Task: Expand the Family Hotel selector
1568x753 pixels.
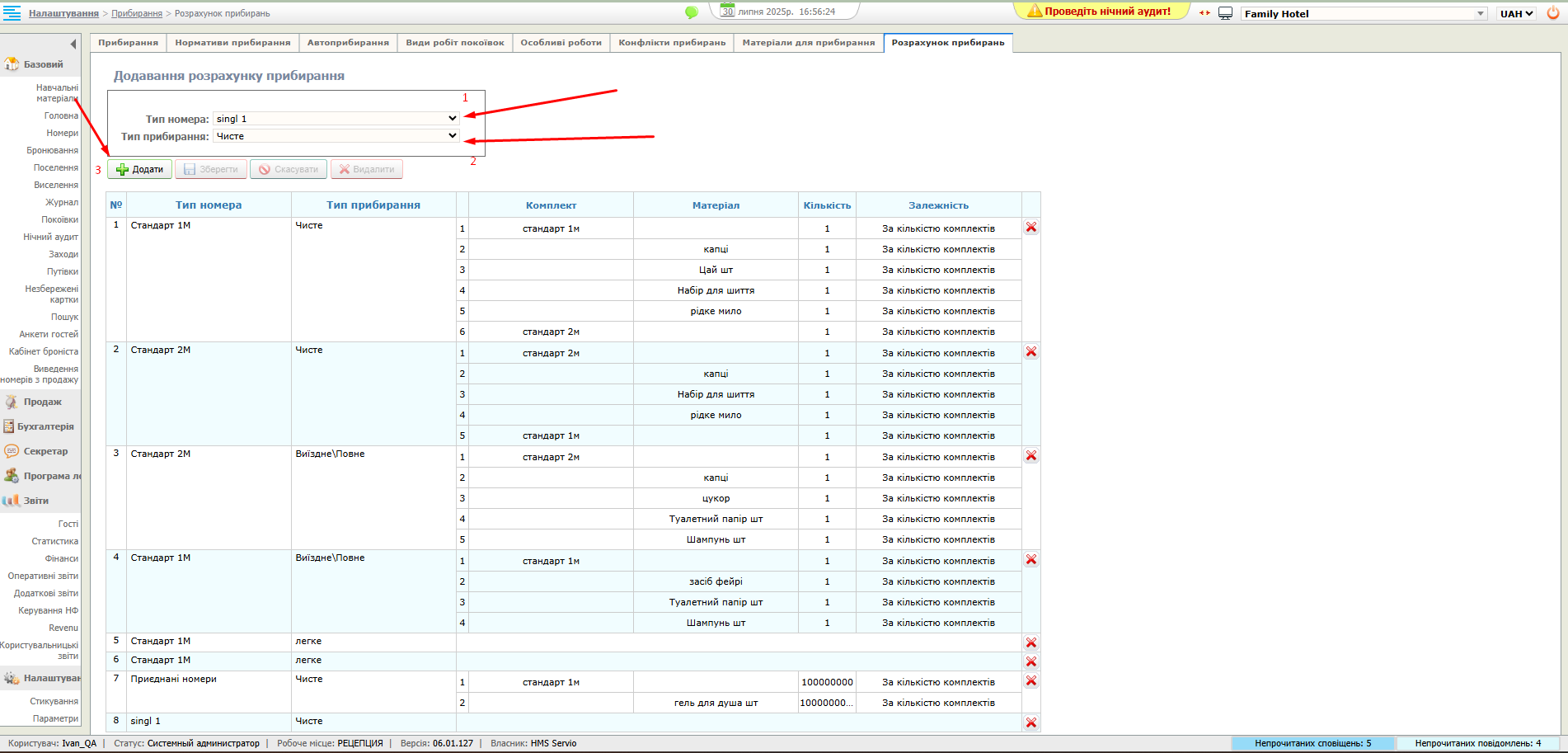Action: [1364, 14]
